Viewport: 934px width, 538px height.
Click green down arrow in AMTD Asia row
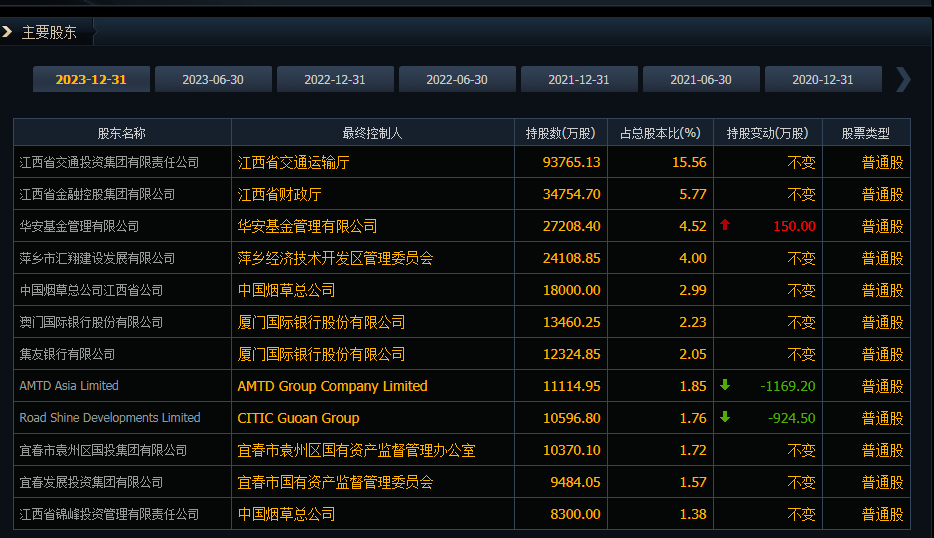(725, 385)
